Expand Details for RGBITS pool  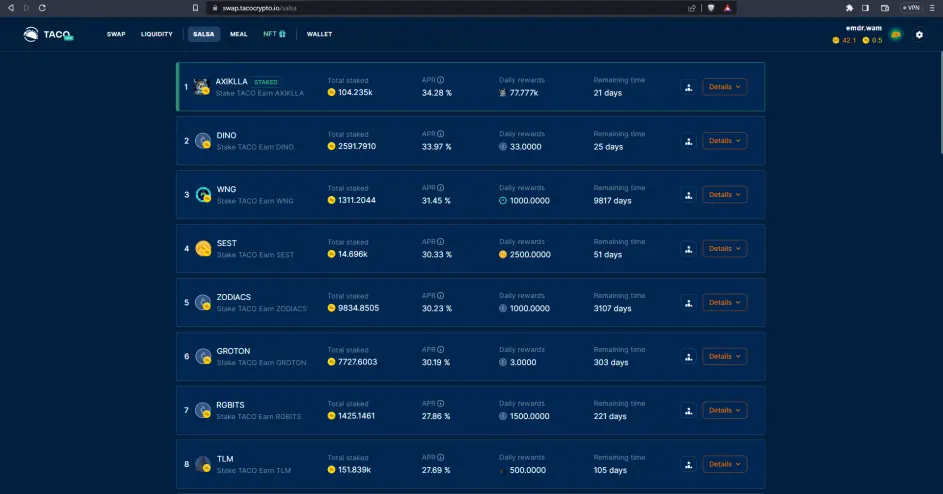click(724, 410)
